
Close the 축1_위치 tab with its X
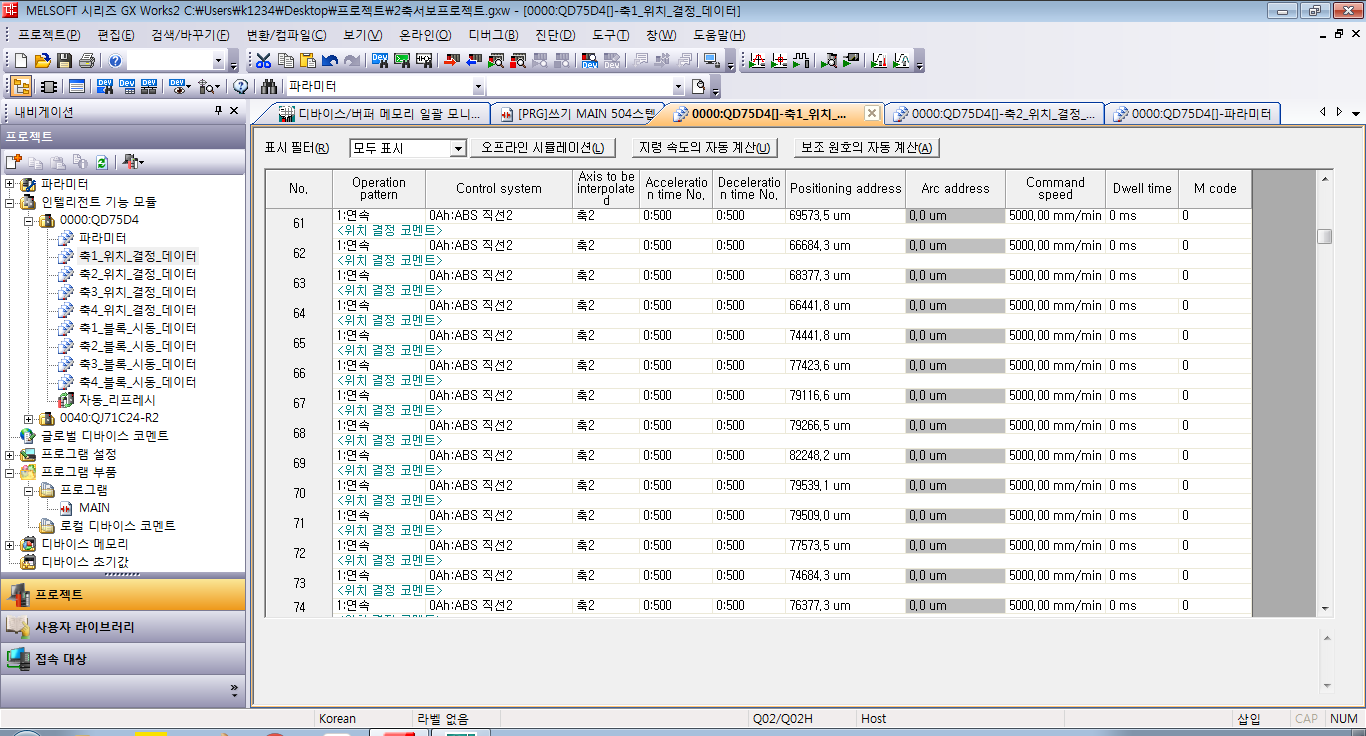click(871, 113)
